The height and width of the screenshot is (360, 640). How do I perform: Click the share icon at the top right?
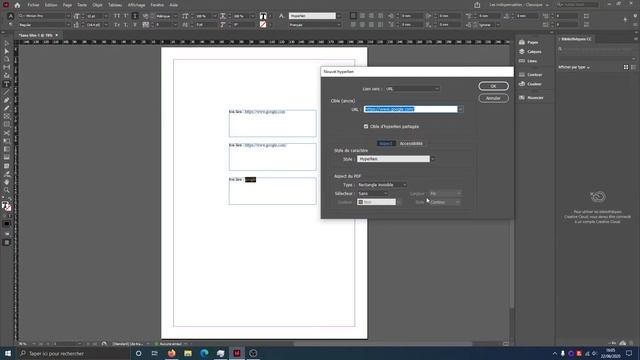[477, 5]
